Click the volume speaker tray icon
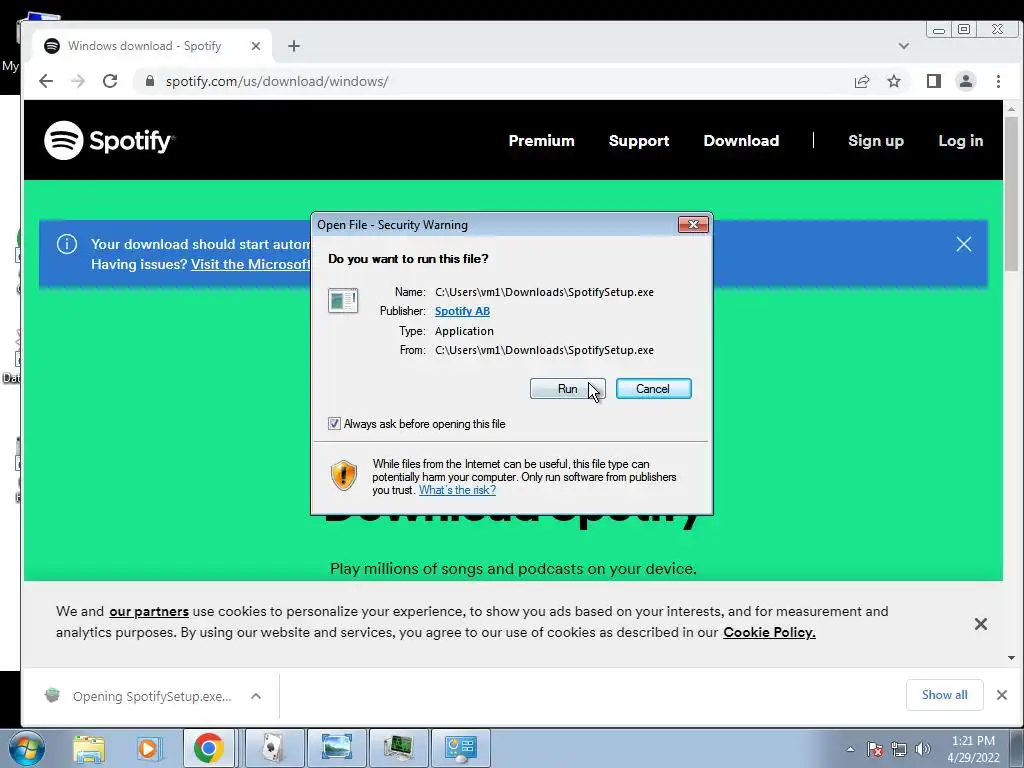This screenshot has height=768, width=1024. pos(922,749)
